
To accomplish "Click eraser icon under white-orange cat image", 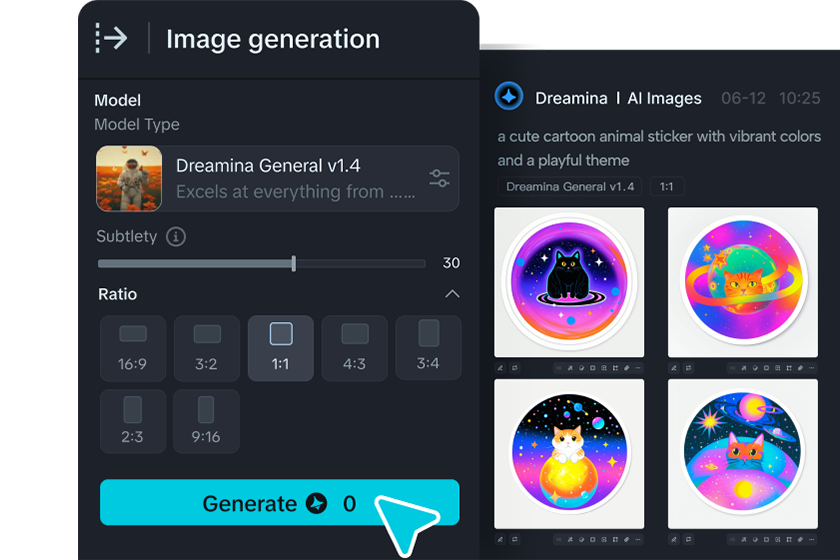I will (626, 539).
